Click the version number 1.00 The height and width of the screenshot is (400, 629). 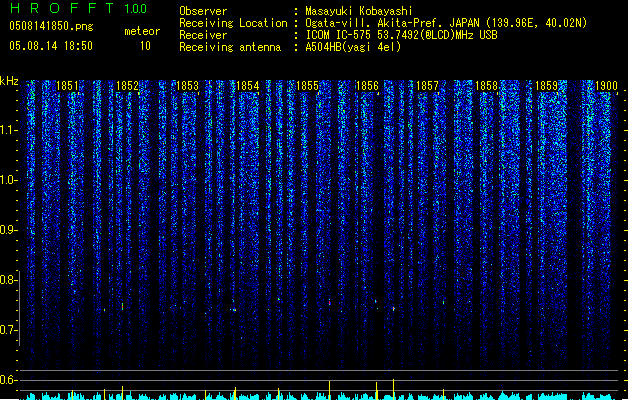tap(136, 9)
